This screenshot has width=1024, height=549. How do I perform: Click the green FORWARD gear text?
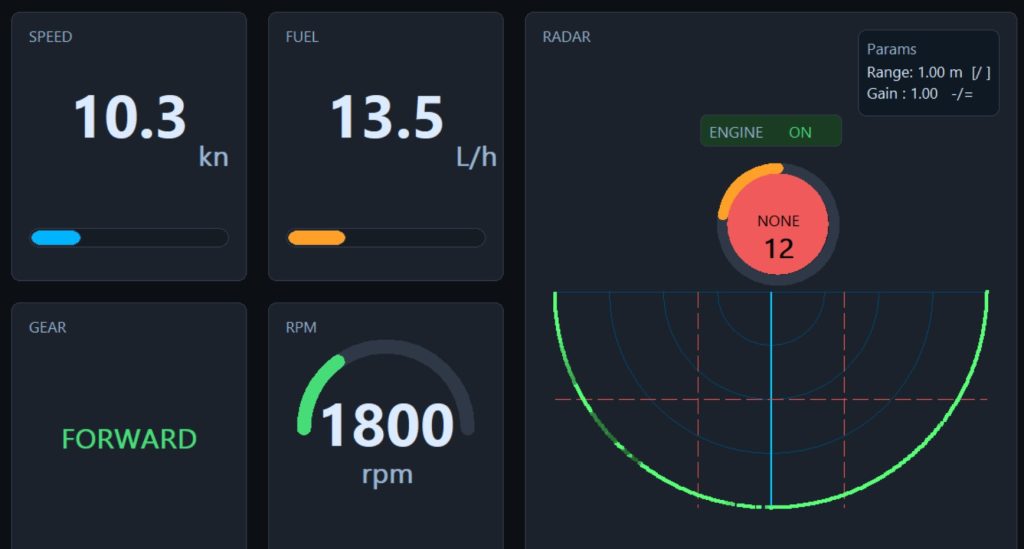pyautogui.click(x=129, y=439)
